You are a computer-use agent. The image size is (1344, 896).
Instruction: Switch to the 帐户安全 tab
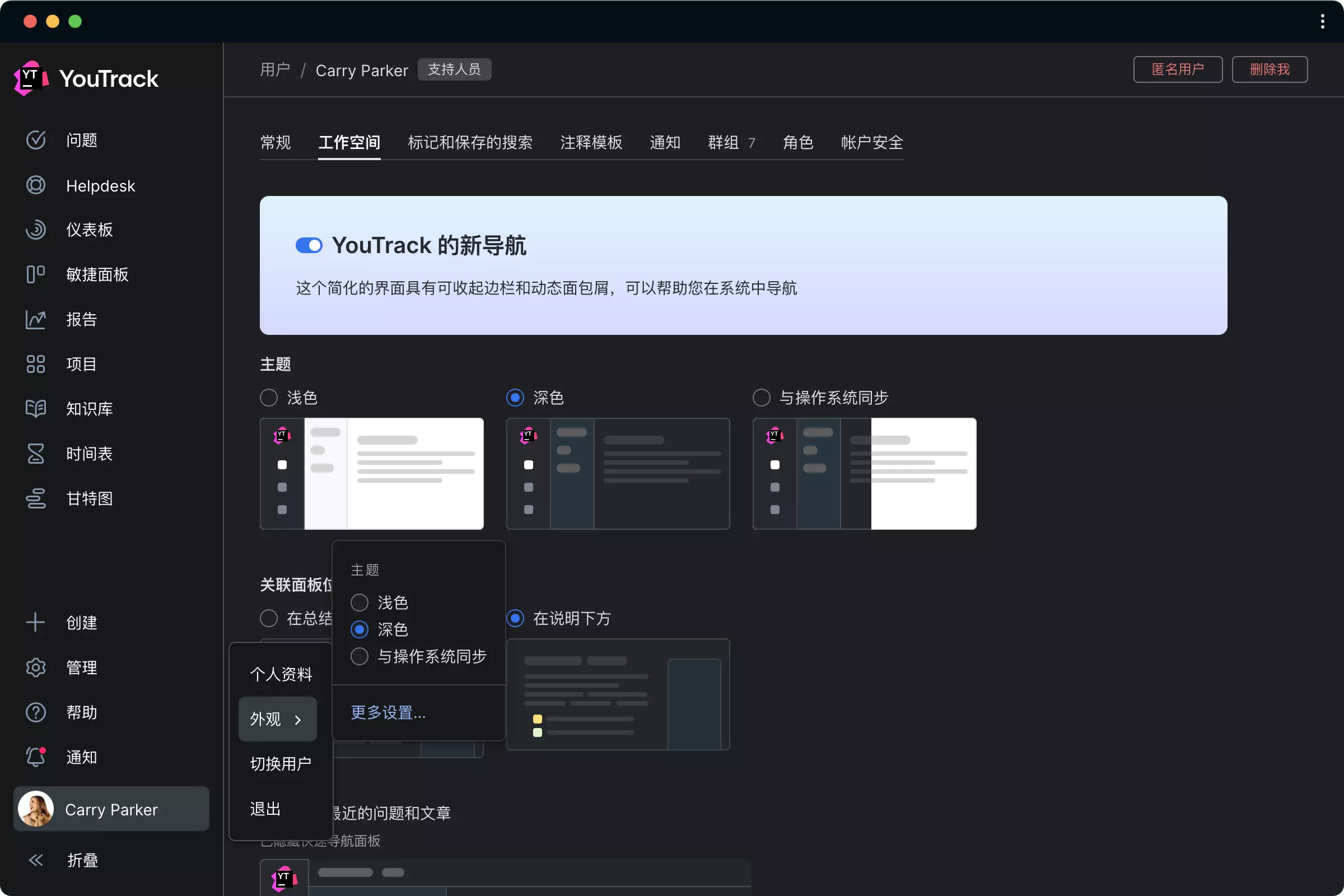click(871, 143)
